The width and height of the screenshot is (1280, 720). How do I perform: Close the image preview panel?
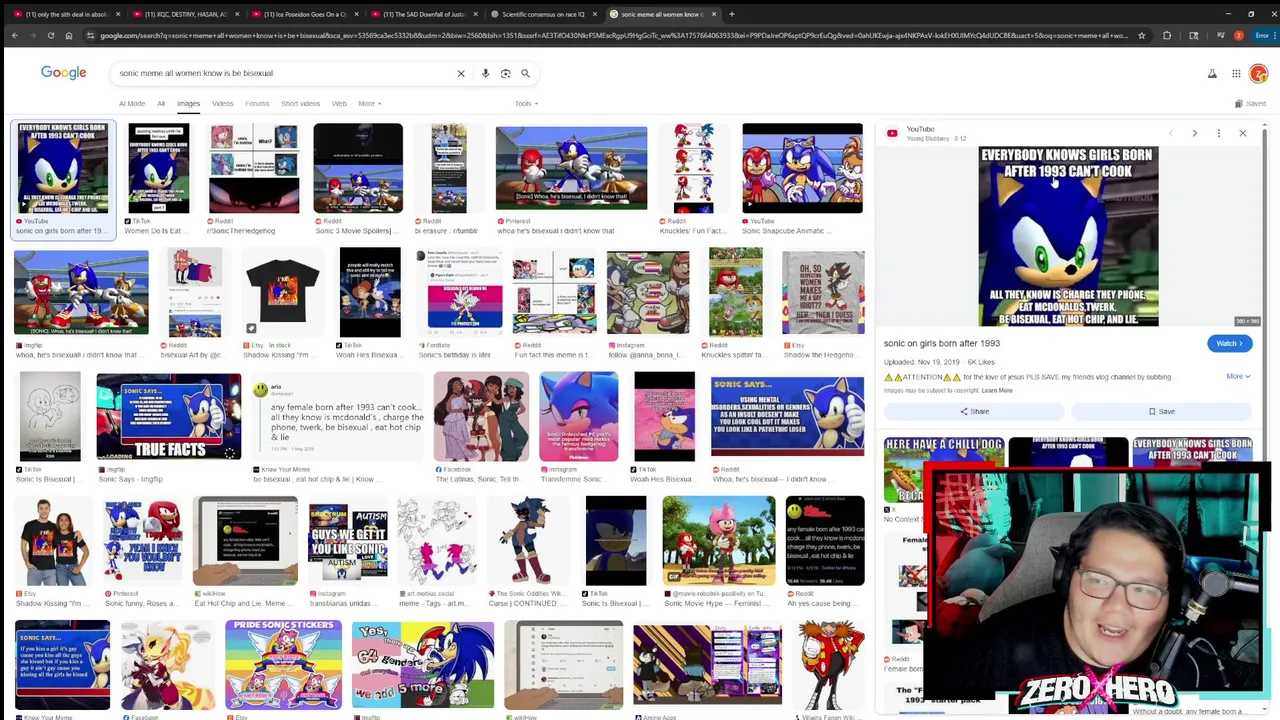pos(1243,133)
